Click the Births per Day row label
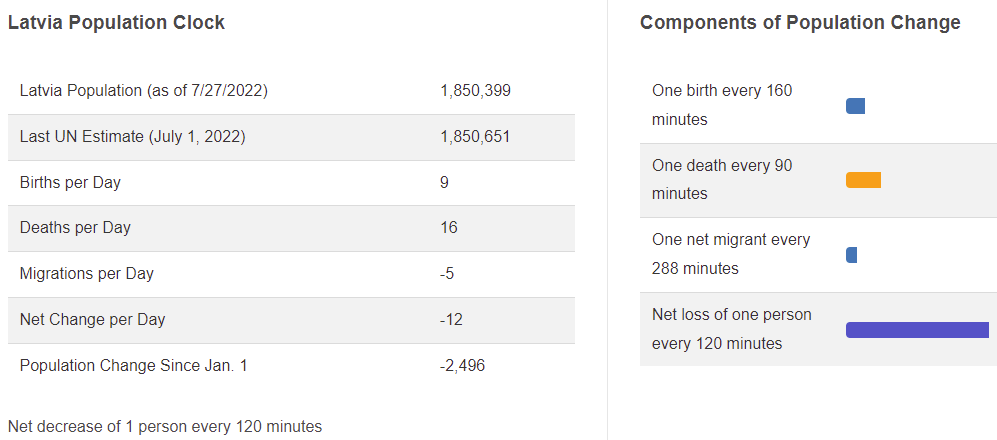This screenshot has width=997, height=440. [x=71, y=182]
